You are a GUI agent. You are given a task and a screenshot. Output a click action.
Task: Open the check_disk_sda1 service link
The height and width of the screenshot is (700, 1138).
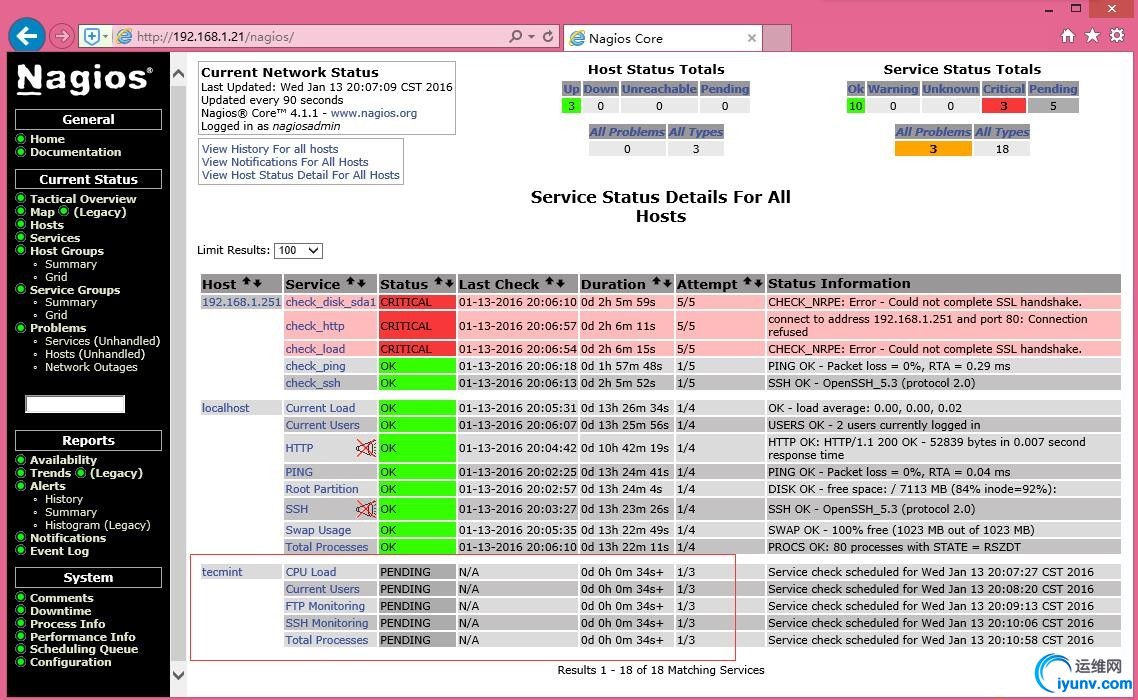click(330, 302)
